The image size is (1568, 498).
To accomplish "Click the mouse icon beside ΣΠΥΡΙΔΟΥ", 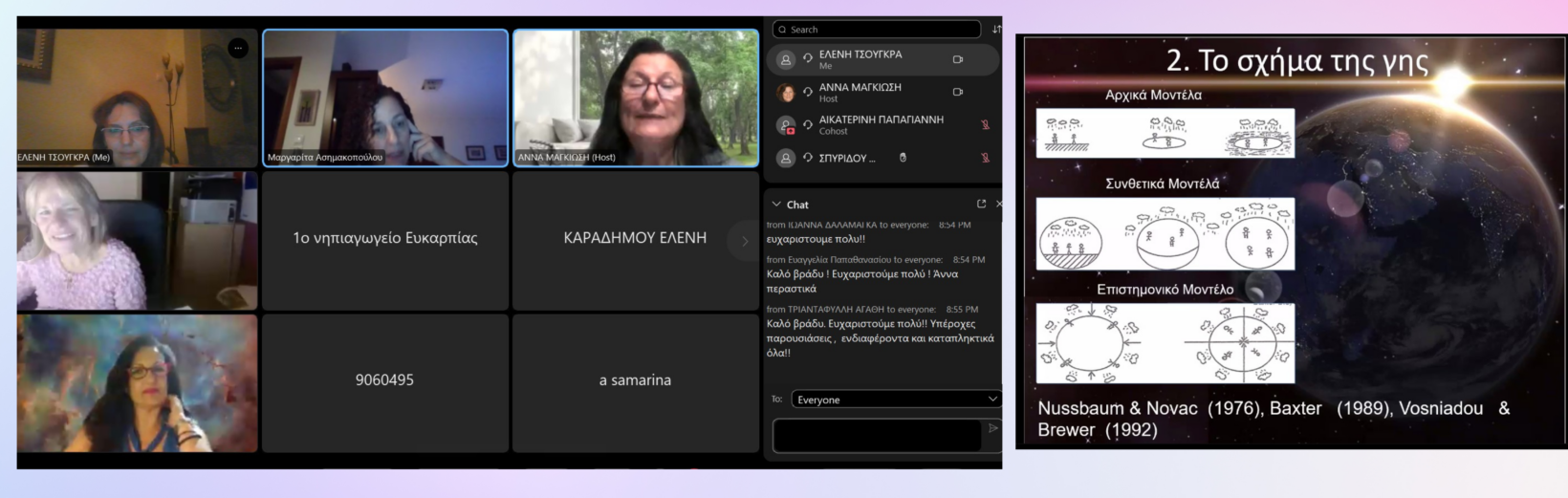I will [903, 158].
